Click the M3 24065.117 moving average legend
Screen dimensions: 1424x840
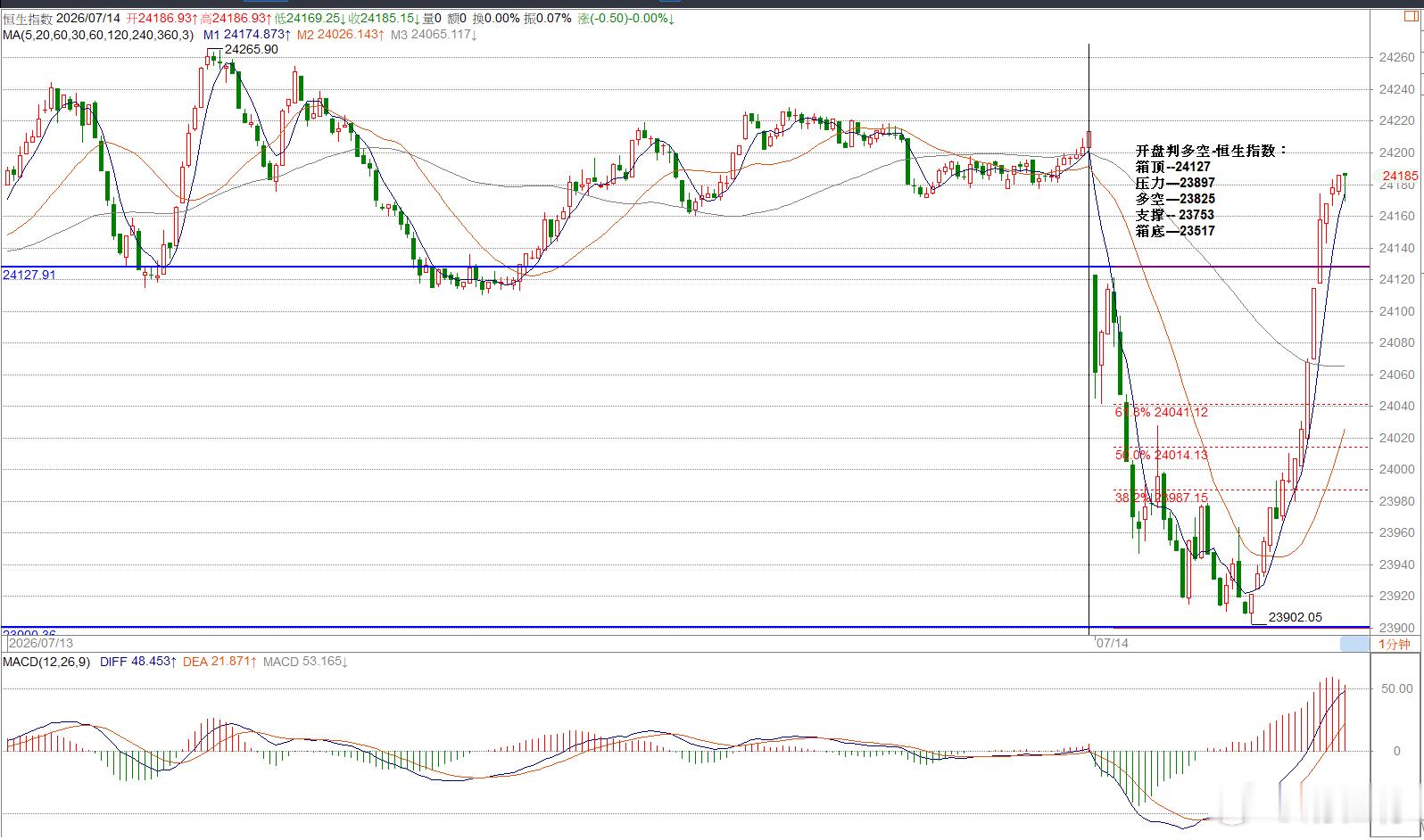[435, 35]
